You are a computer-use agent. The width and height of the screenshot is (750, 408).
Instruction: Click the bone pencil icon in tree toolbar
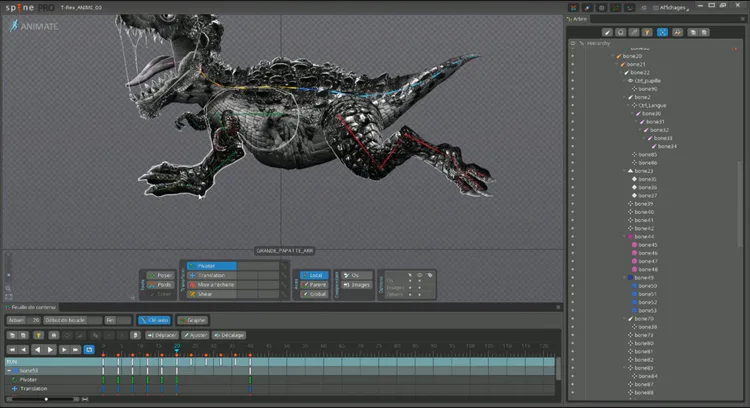point(607,32)
